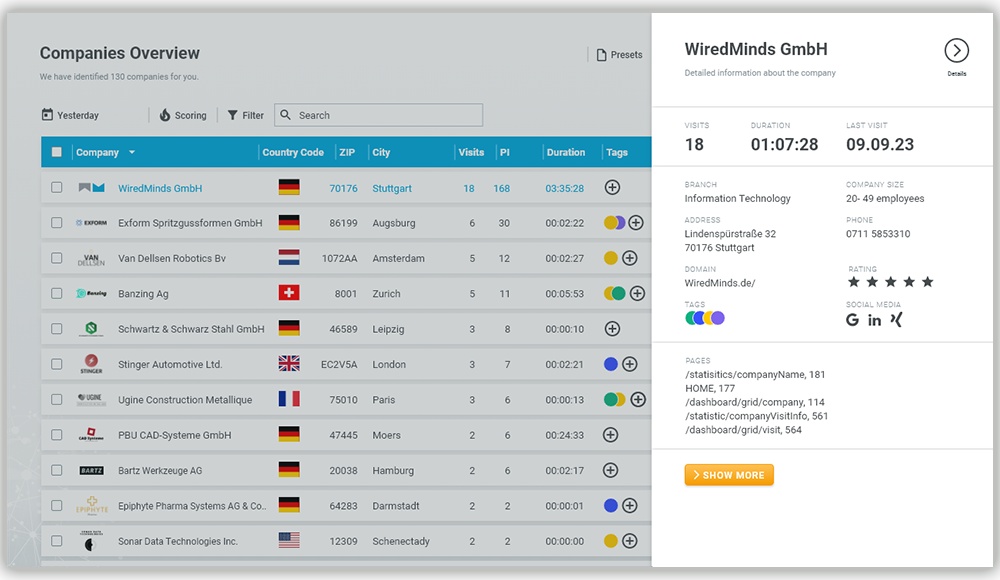Viewport: 1000px width, 580px height.
Task: Click the Epiphyte Pharma Systems AG company name
Action: click(x=192, y=505)
